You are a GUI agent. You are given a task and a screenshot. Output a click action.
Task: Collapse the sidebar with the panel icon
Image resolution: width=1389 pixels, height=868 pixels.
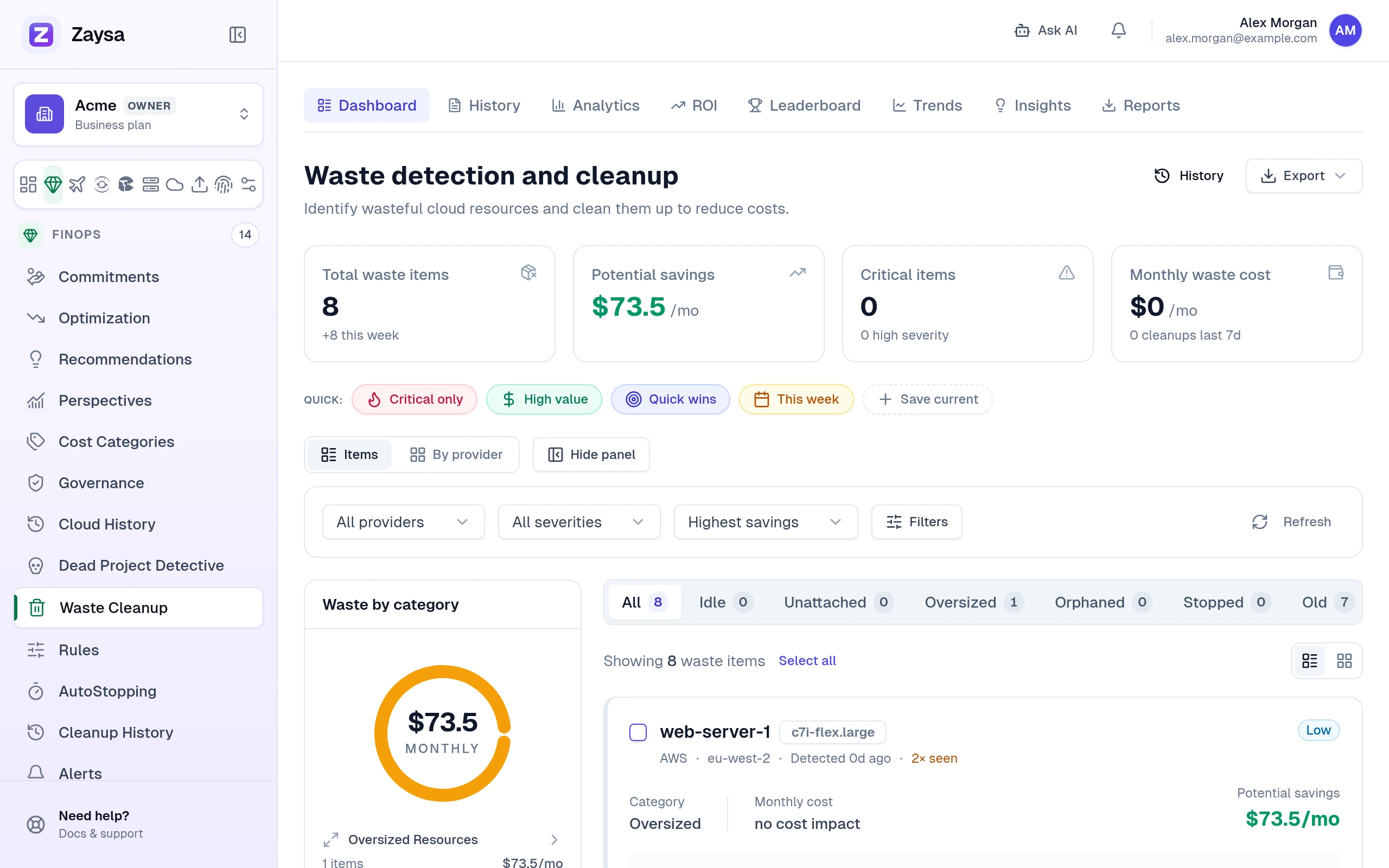(x=237, y=34)
